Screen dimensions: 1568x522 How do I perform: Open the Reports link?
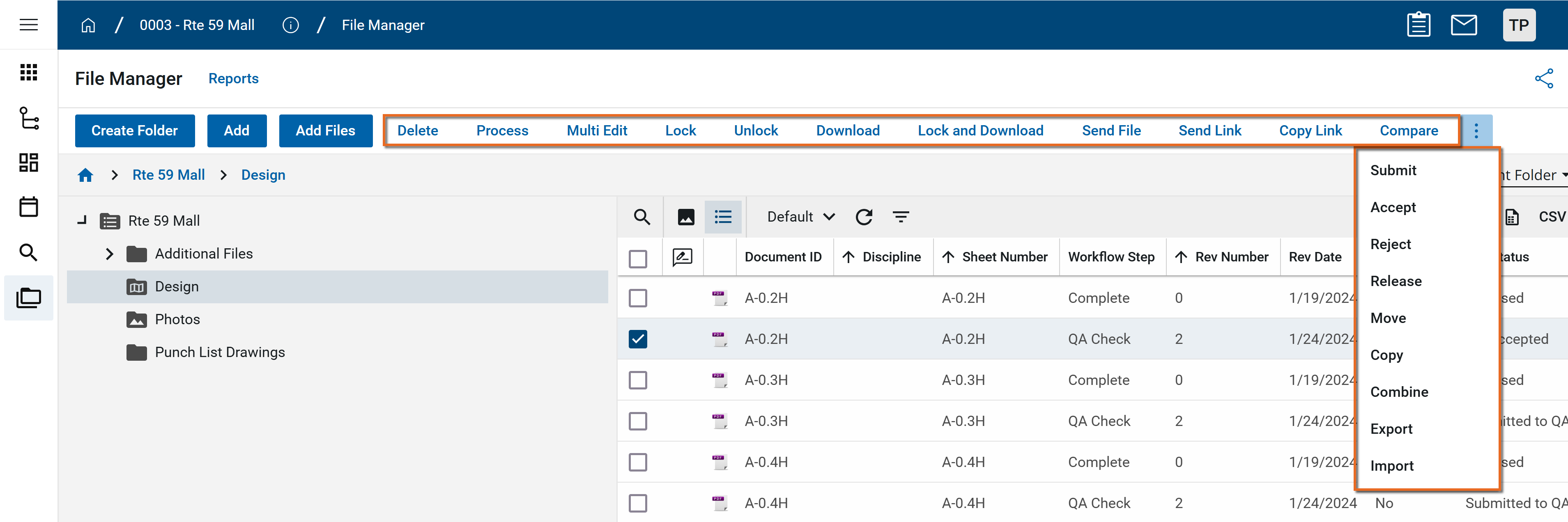[x=233, y=78]
